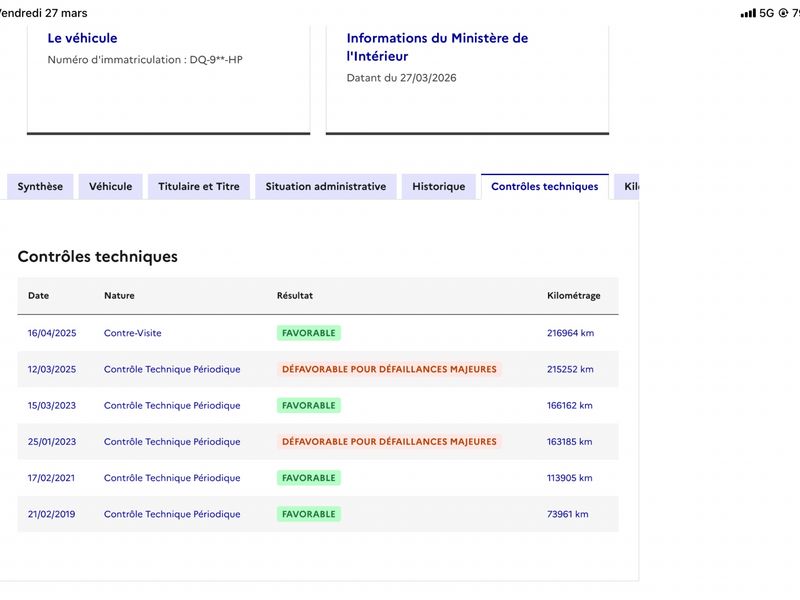
Task: Go to the Historique tab
Action: click(x=439, y=187)
